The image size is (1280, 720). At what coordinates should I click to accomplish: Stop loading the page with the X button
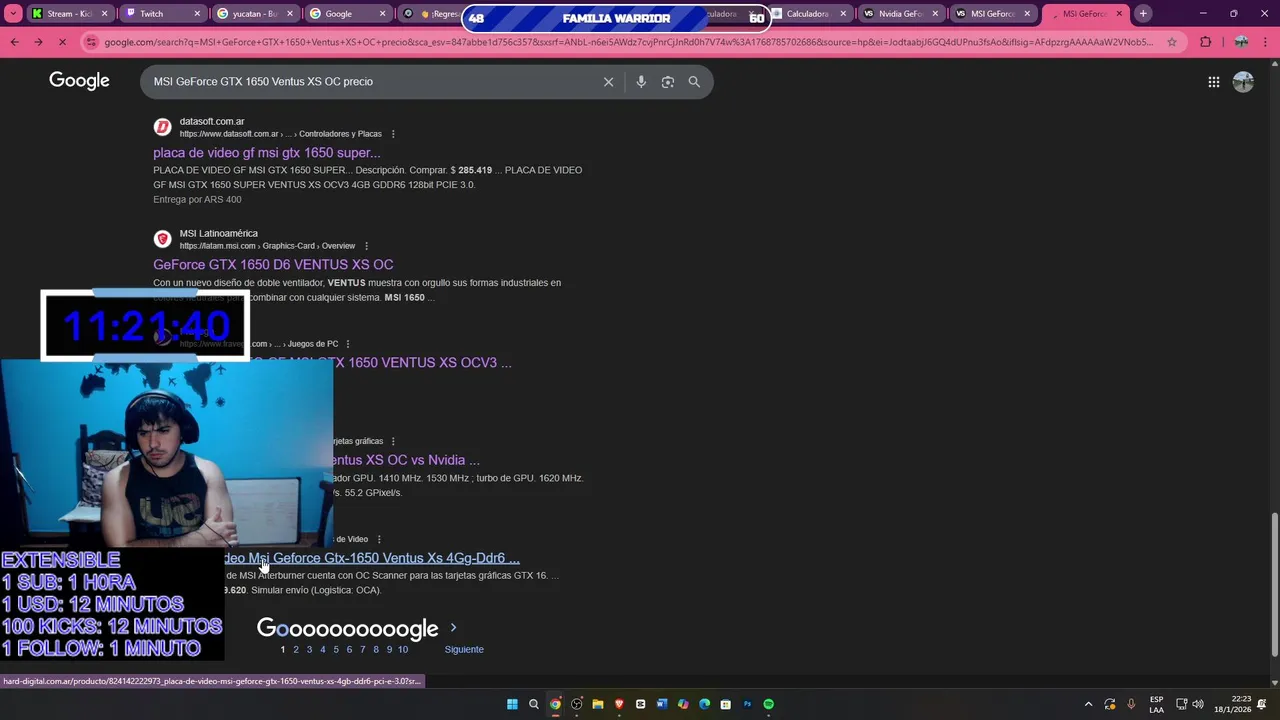62,42
